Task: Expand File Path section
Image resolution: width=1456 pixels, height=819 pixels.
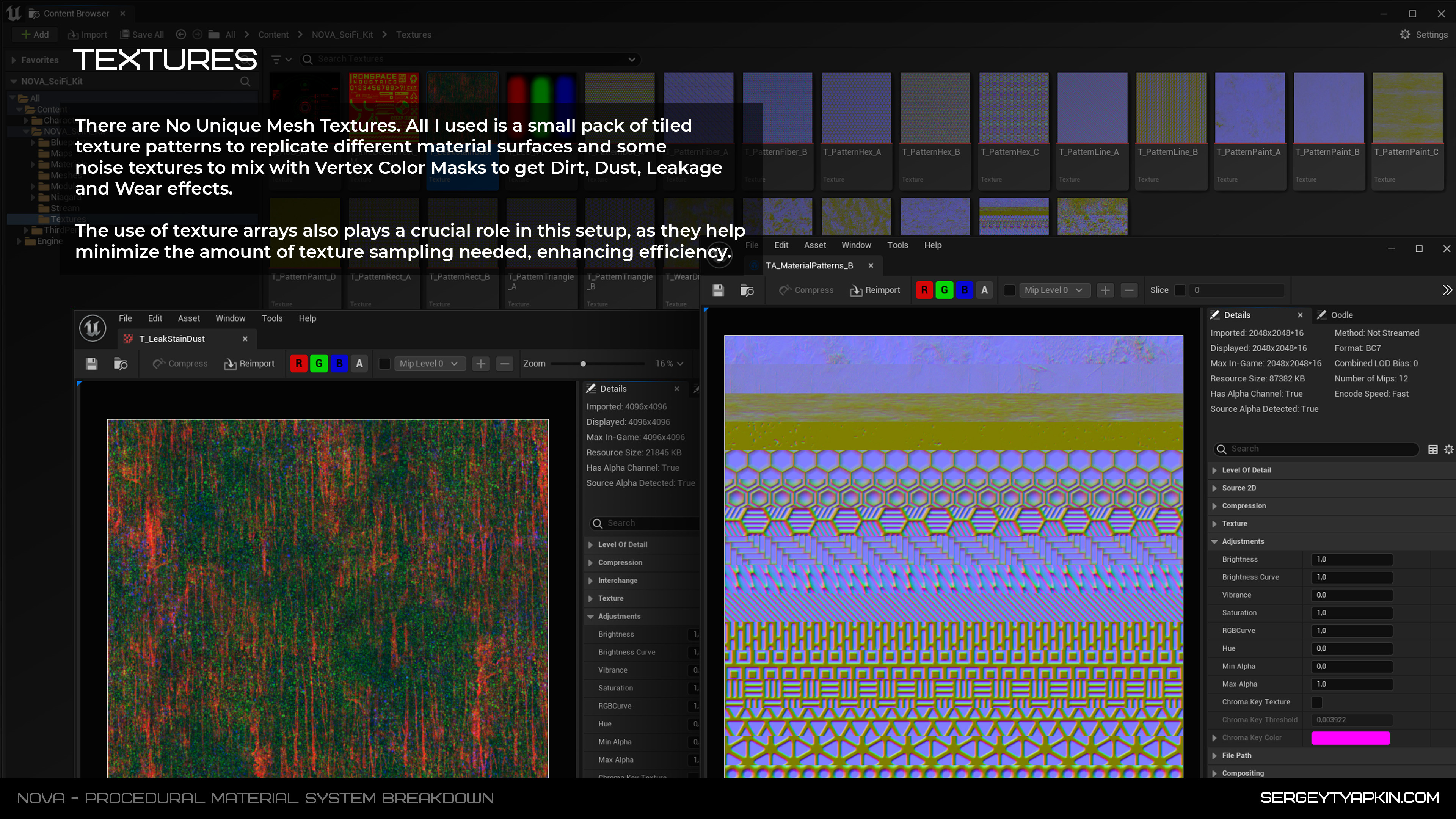Action: click(x=1214, y=756)
